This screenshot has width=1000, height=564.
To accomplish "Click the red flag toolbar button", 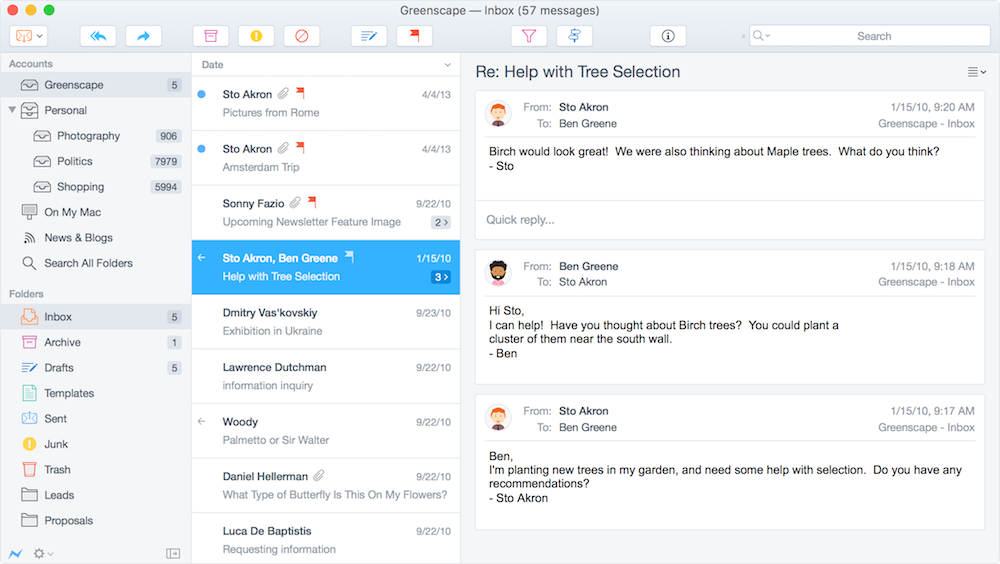I will click(413, 36).
